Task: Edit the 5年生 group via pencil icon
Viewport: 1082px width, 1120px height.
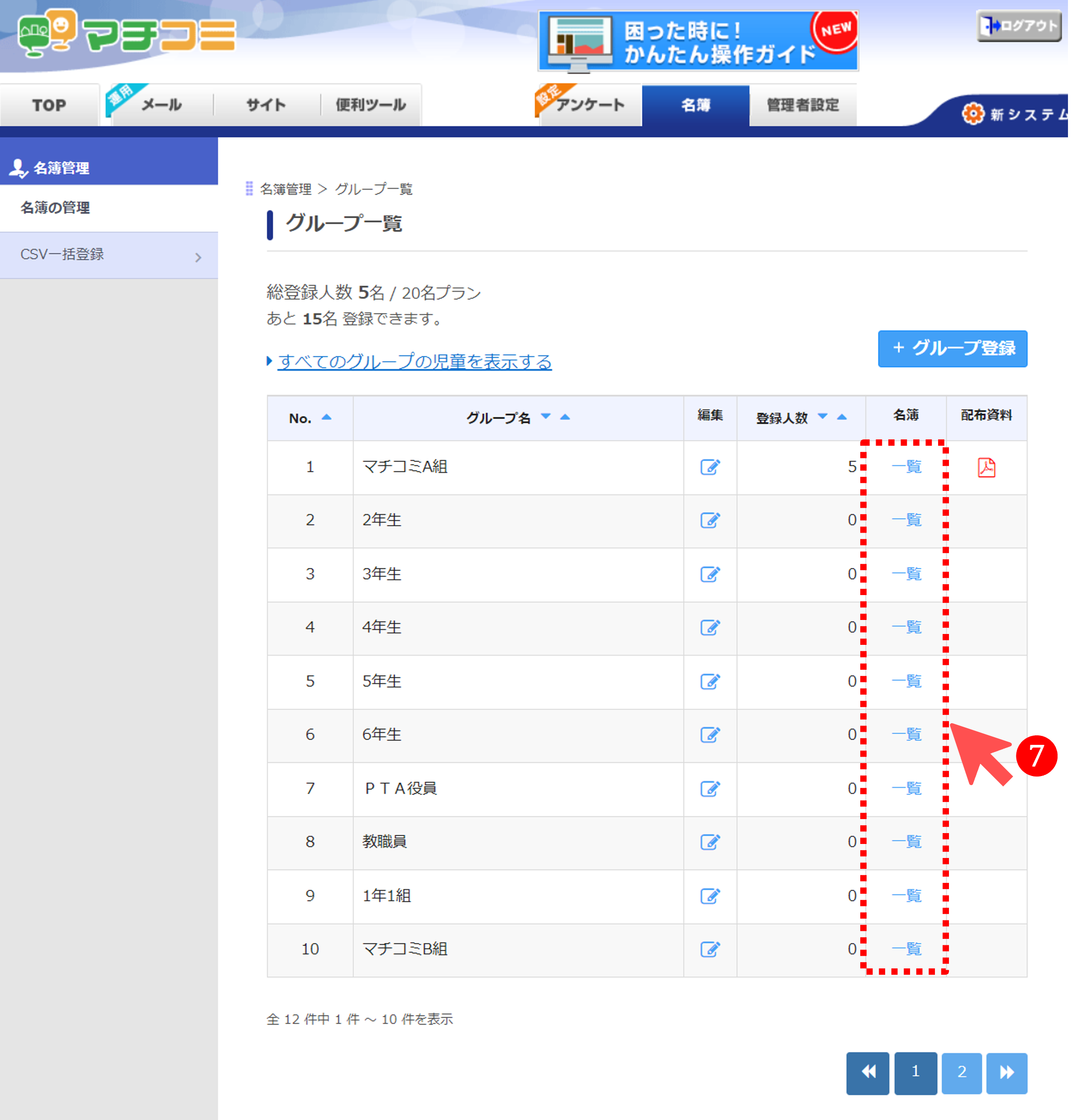Action: coord(710,682)
